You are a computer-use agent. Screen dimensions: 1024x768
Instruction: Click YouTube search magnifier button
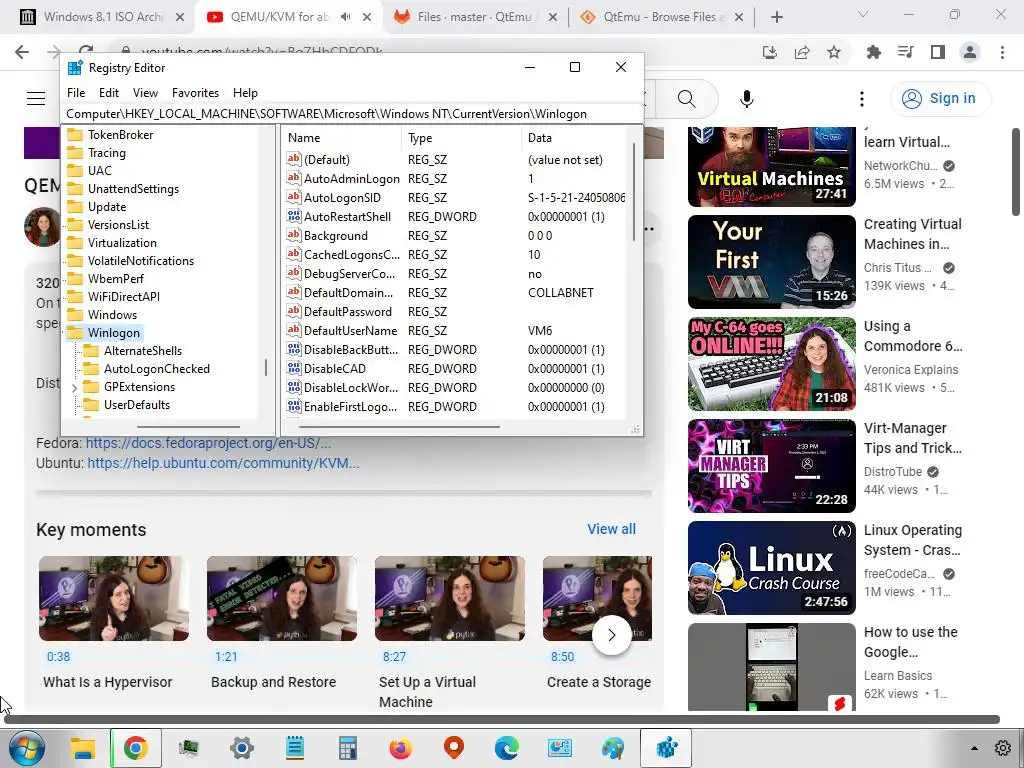click(686, 99)
